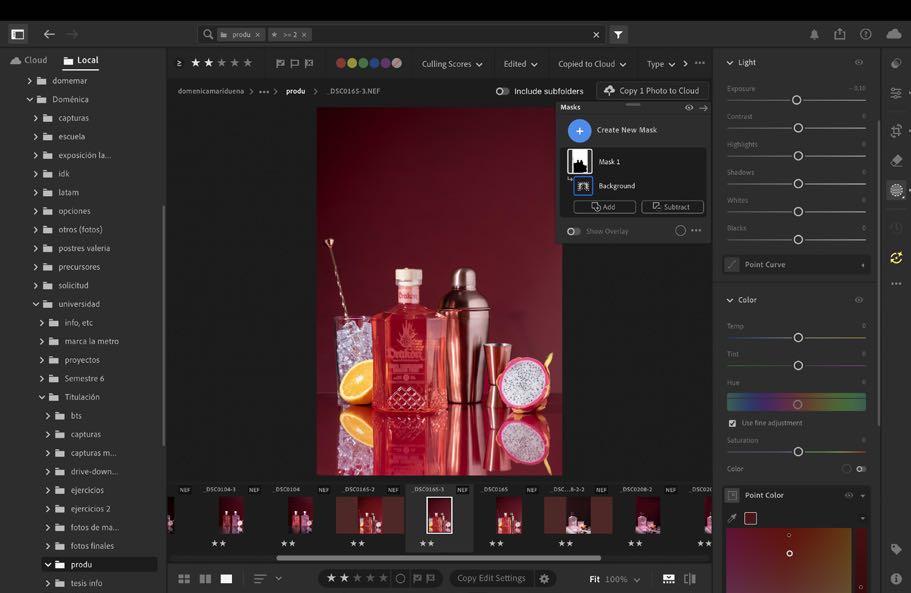Select the Background mask component
The width and height of the screenshot is (911, 593).
click(x=616, y=186)
